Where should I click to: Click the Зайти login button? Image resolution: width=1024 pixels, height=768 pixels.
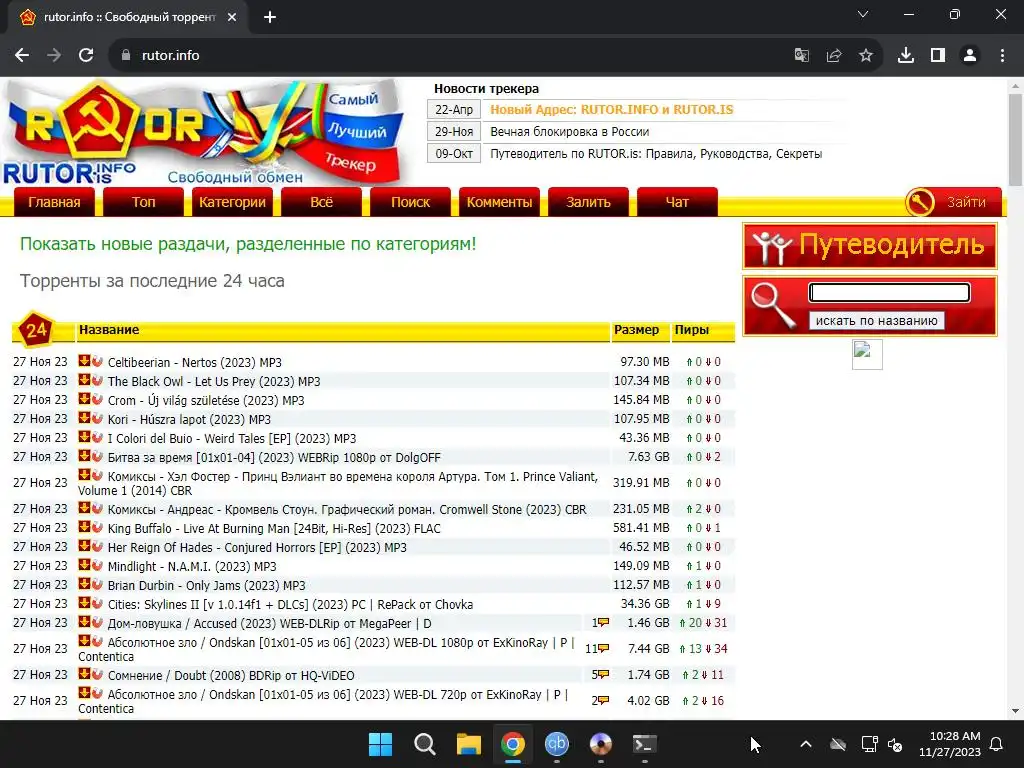(953, 202)
